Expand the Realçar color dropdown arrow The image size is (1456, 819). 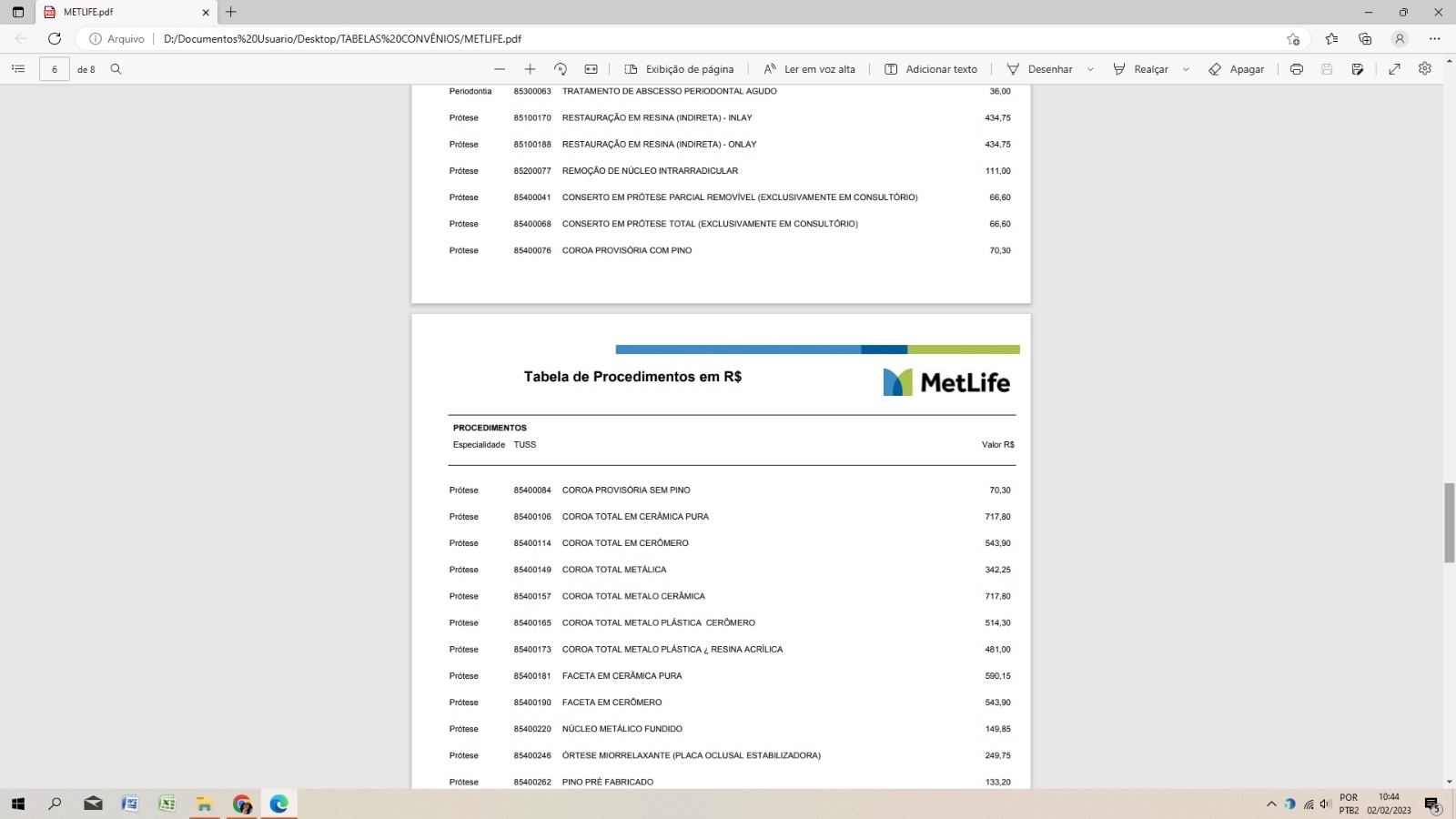tap(1186, 69)
